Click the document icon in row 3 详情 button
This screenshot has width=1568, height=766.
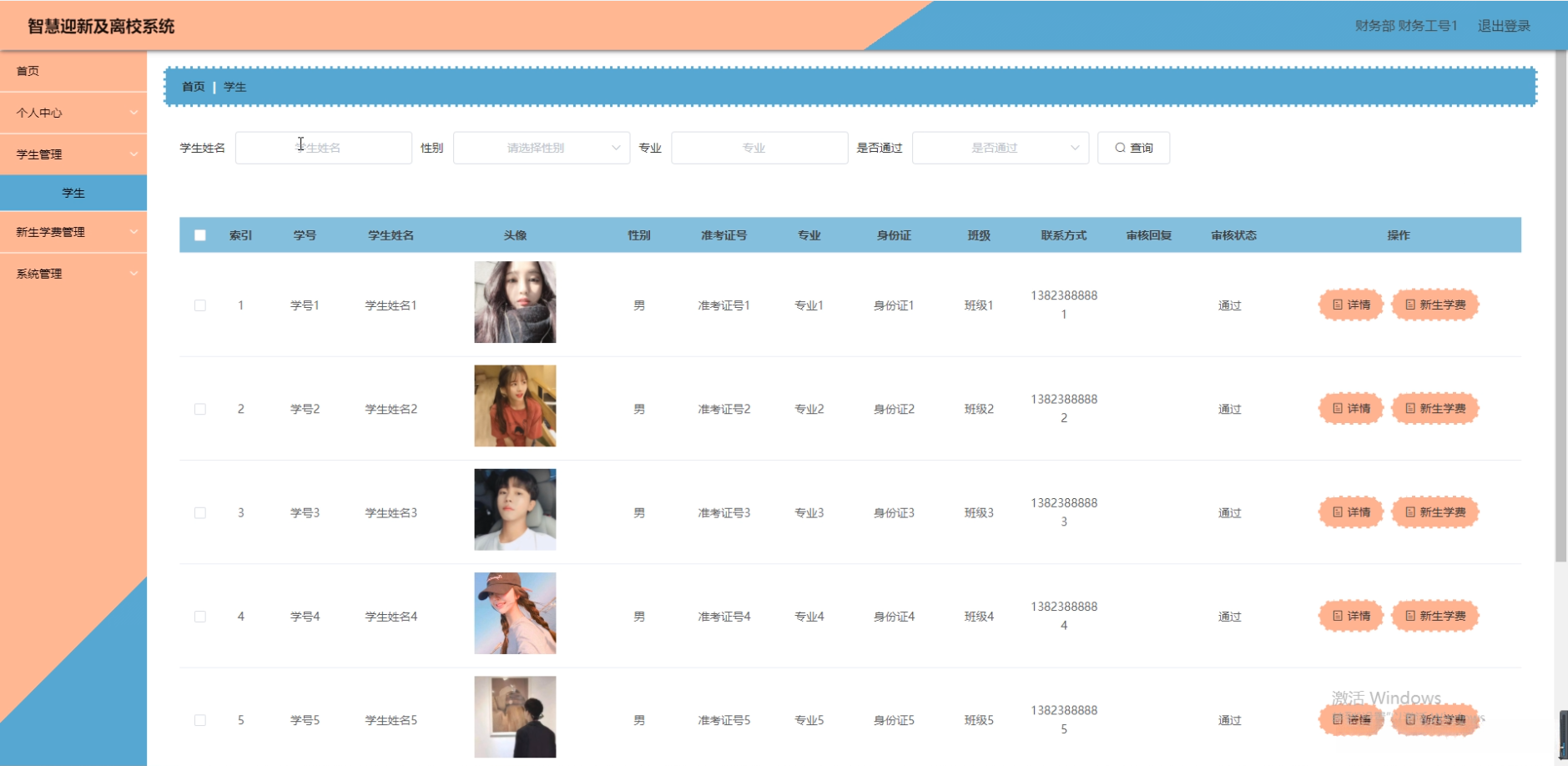tap(1338, 512)
